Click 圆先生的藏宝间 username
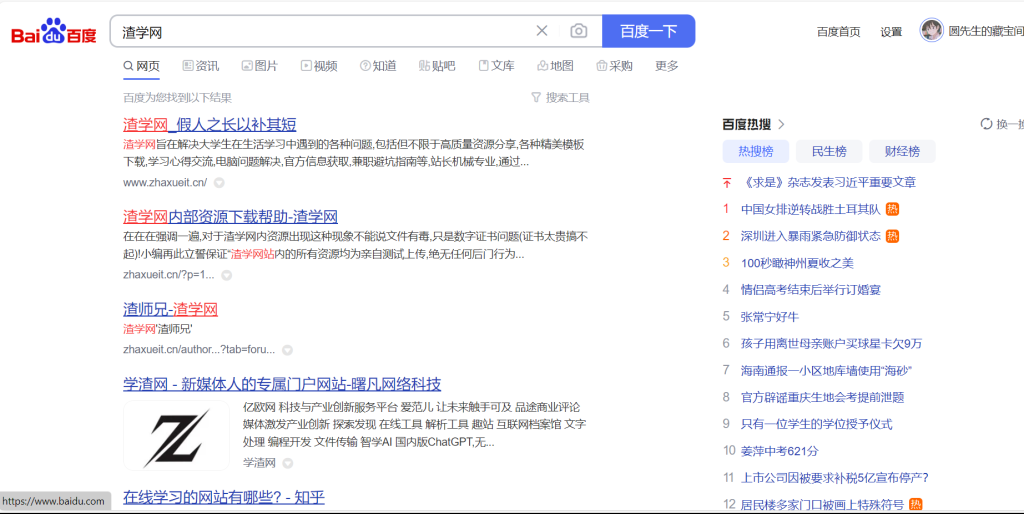This screenshot has height=514, width=1024. [986, 31]
